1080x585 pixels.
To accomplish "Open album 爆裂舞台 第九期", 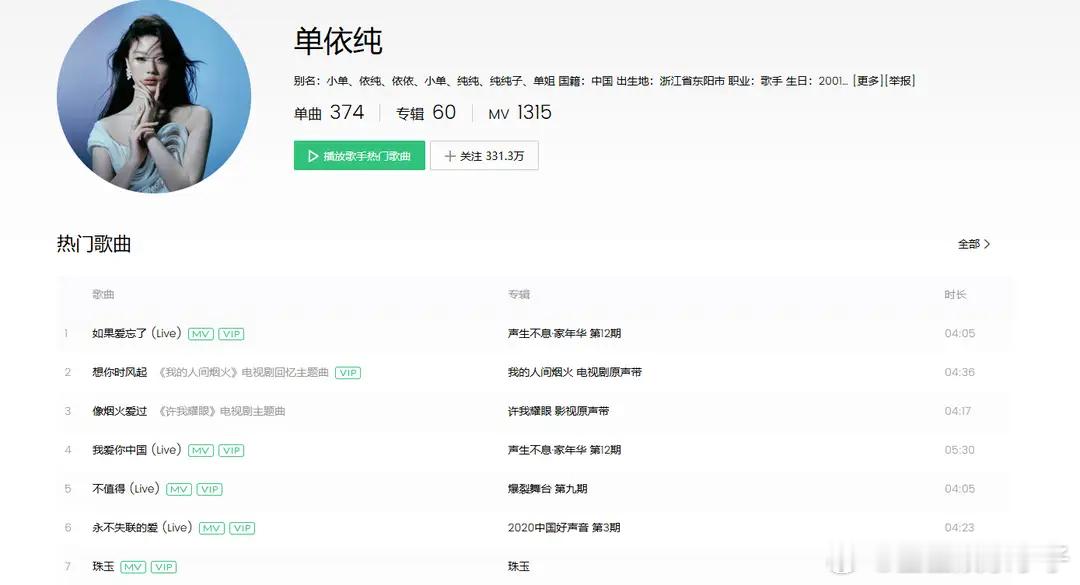I will 548,489.
